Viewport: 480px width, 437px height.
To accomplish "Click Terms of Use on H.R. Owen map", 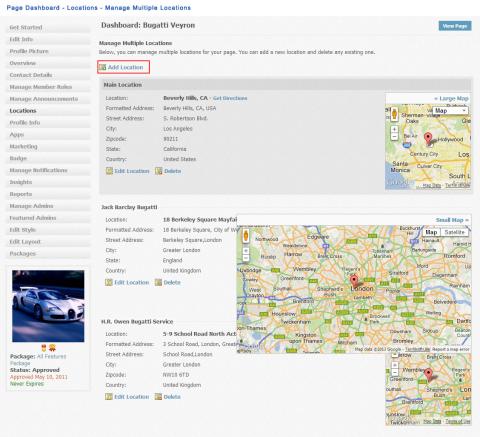I will click(458, 421).
